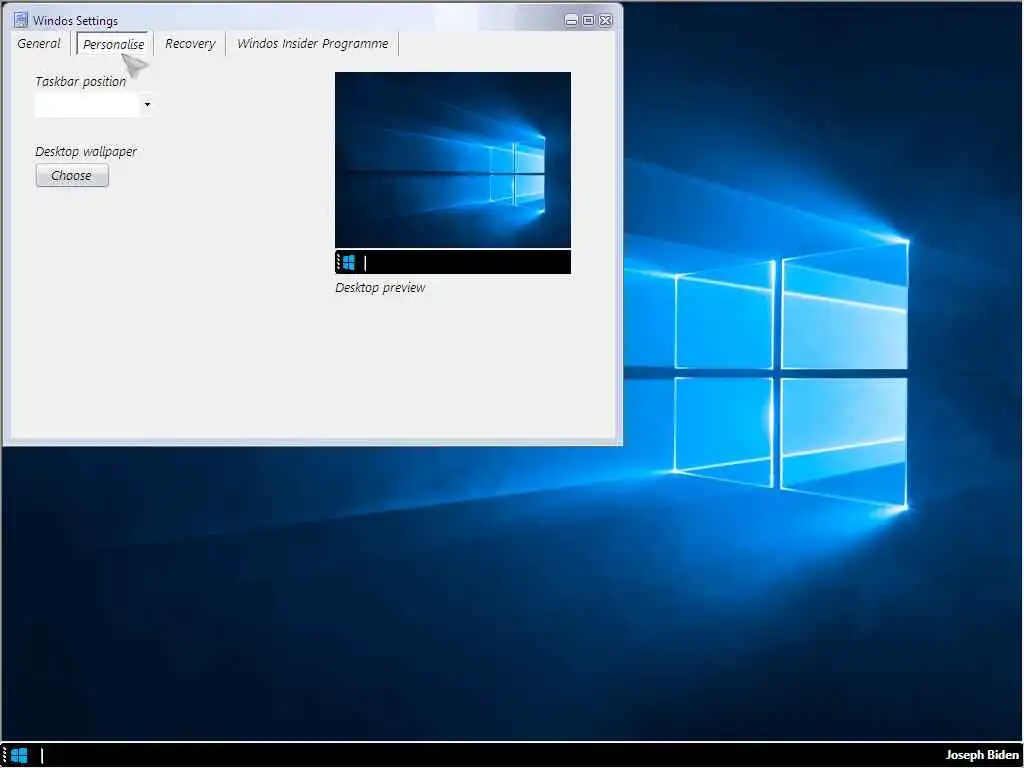Click the Taskbar position label
1024x768 pixels.
pyautogui.click(x=80, y=82)
